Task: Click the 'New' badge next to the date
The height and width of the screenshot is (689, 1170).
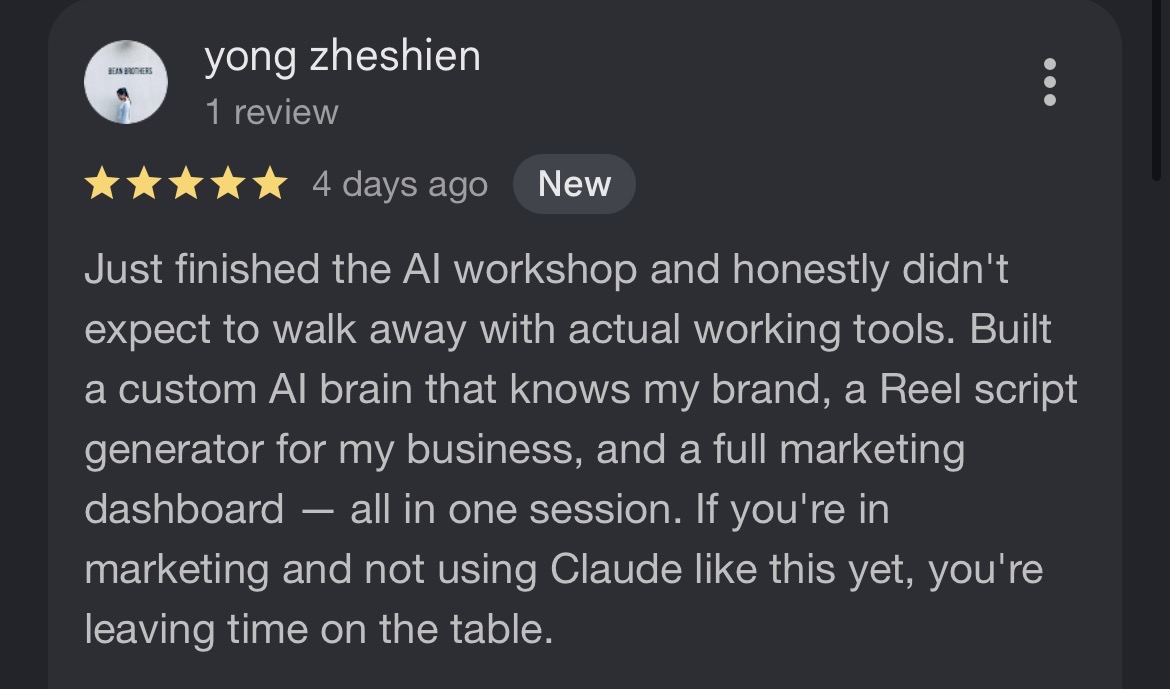Action: [575, 184]
